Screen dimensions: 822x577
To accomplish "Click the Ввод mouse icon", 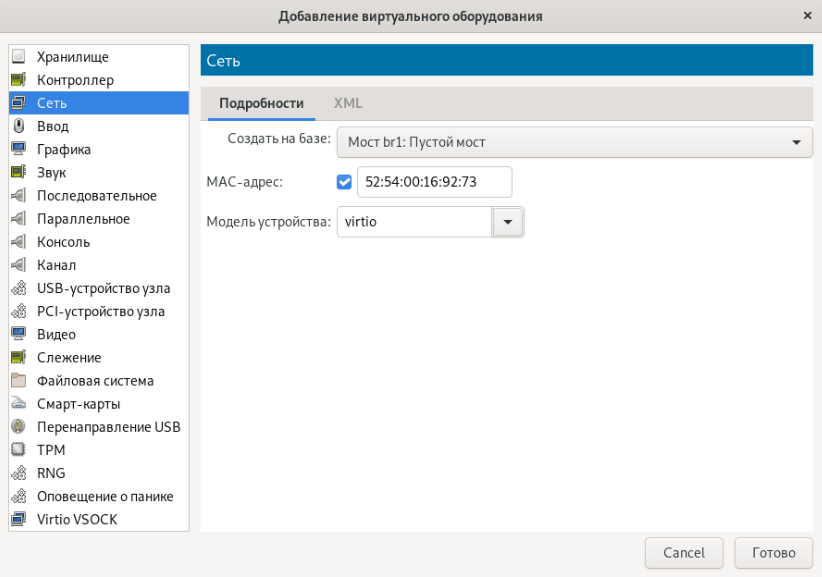I will click(18, 126).
